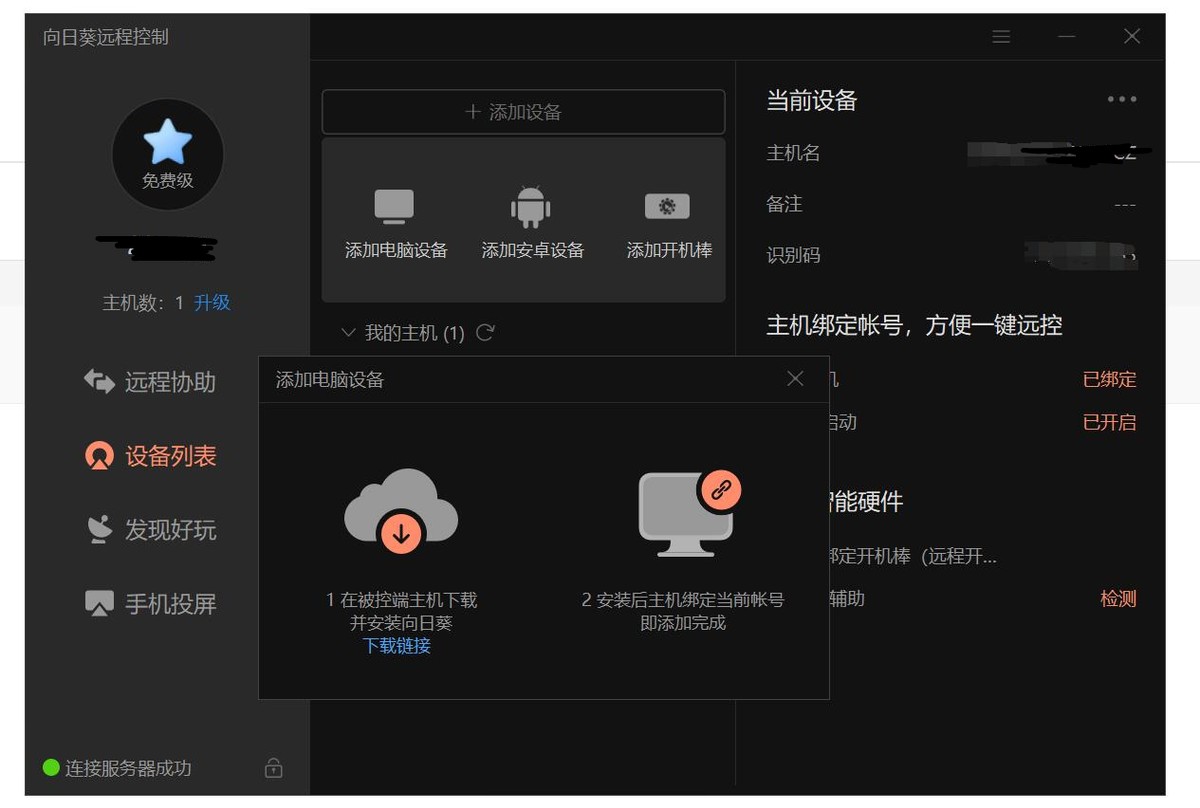
Task: Choose 添加电脑设备 option label
Action: coord(396,250)
